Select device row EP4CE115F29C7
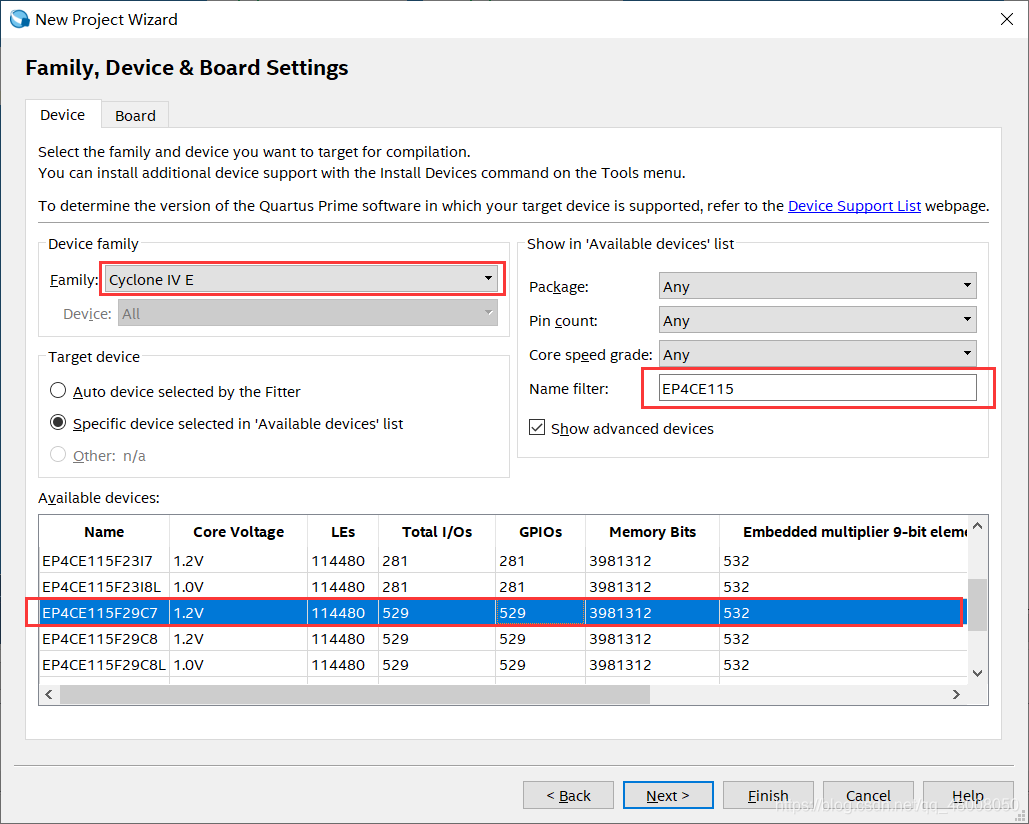 503,613
